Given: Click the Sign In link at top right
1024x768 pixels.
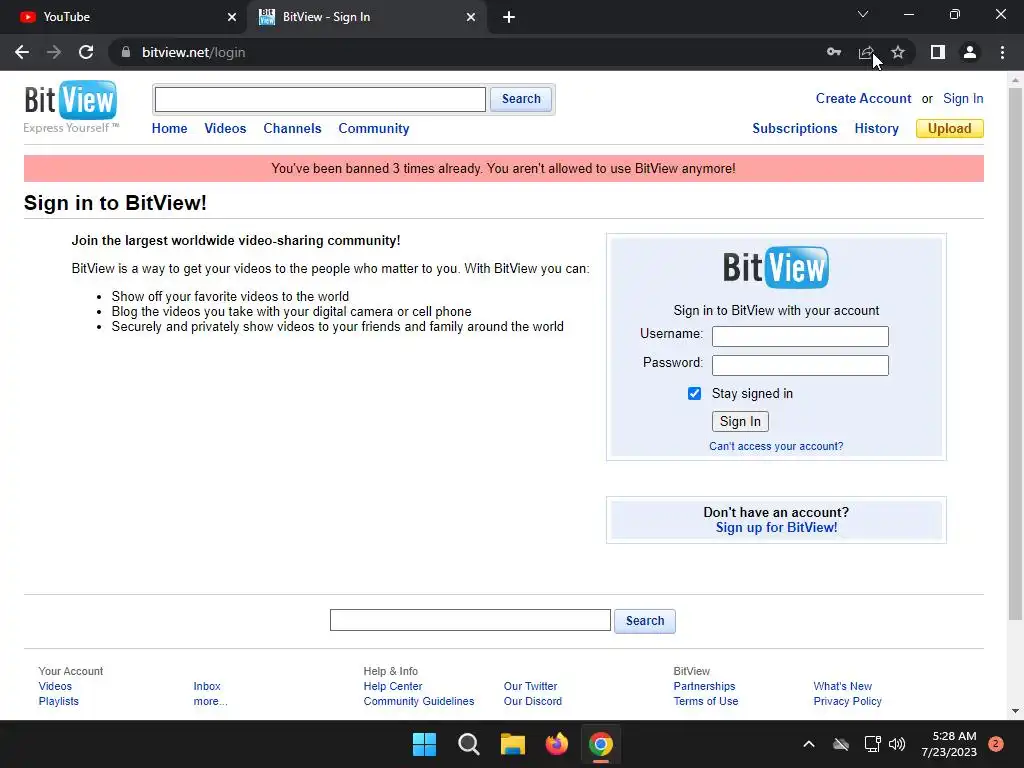Looking at the screenshot, I should (x=963, y=99).
